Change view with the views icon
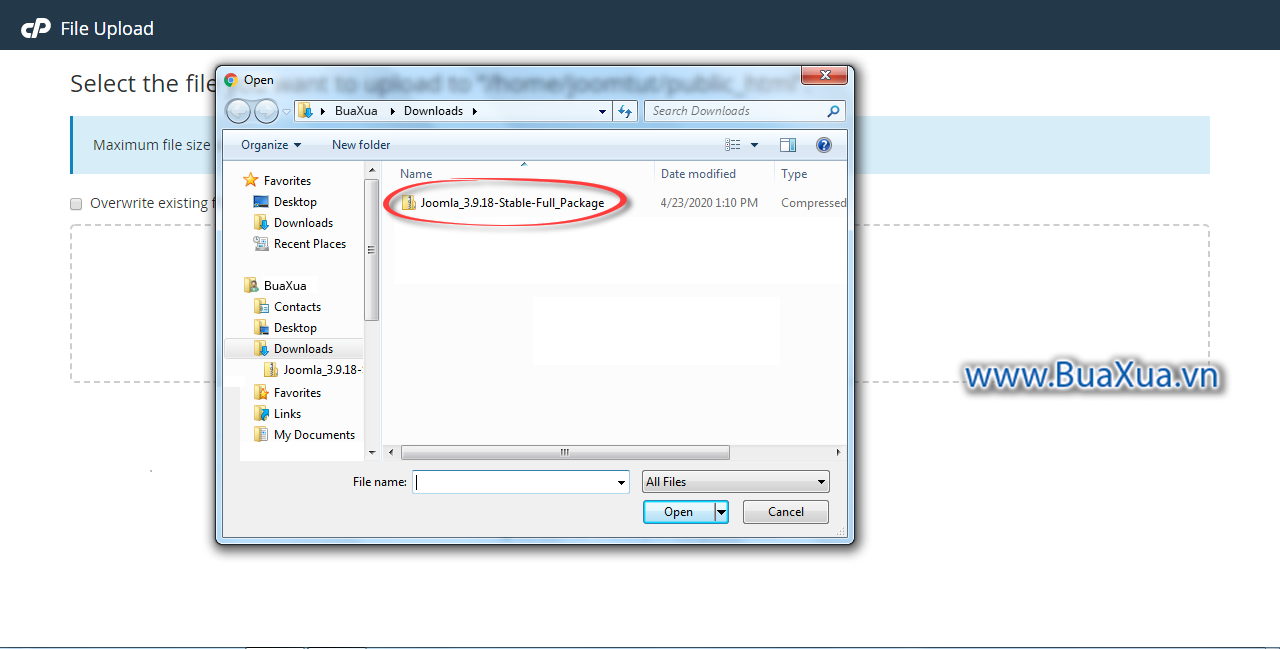This screenshot has width=1280, height=649. (733, 145)
